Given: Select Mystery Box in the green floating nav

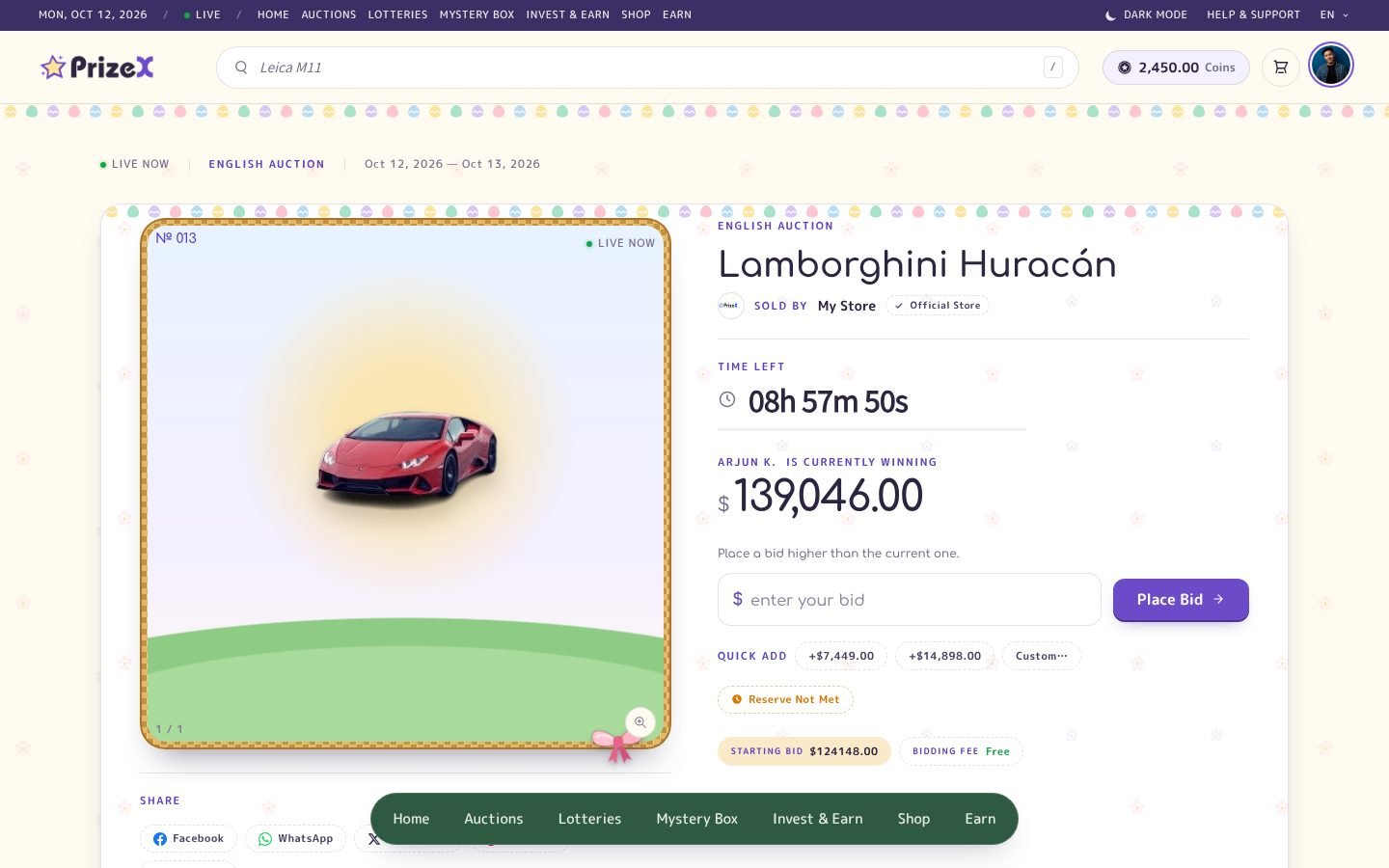Looking at the screenshot, I should click(696, 819).
